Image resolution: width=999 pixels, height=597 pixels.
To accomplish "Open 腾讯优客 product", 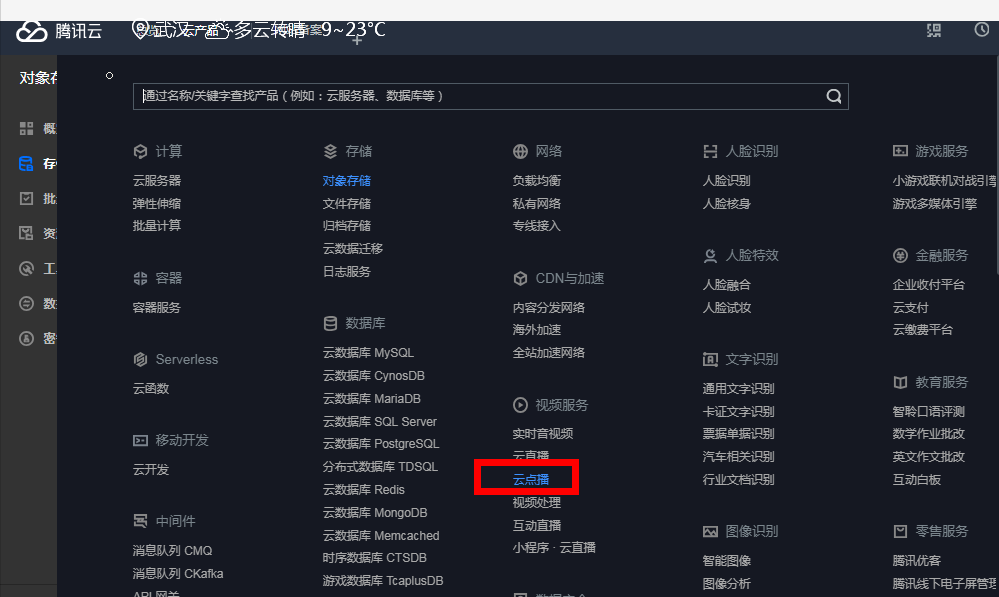I will pos(916,561).
